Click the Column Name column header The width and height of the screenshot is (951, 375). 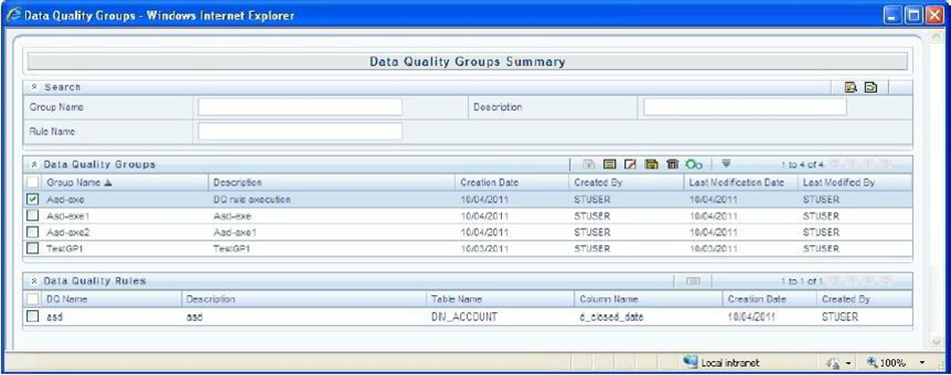coord(609,299)
